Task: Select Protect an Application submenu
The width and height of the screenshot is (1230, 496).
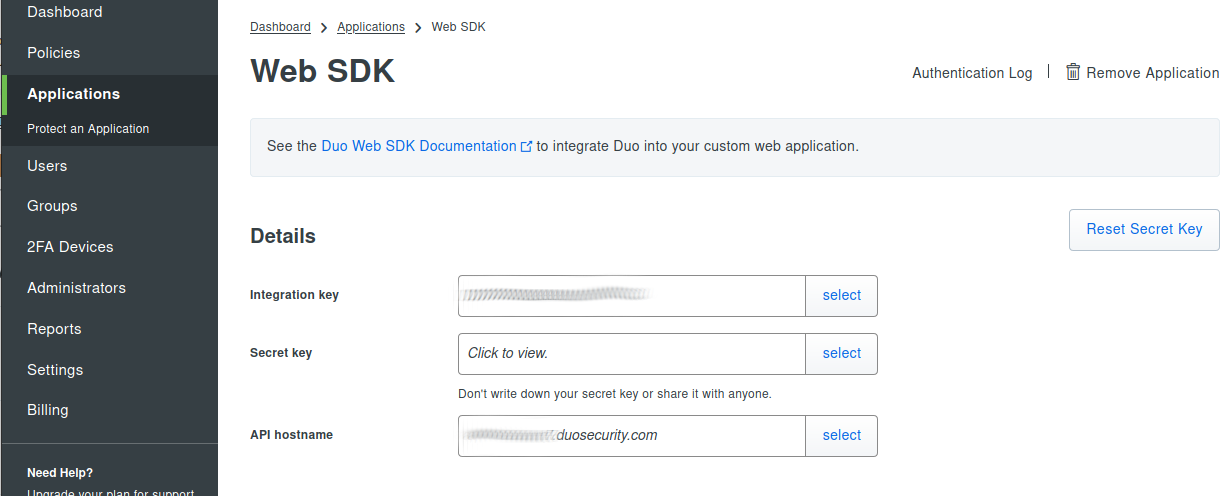Action: coord(88,129)
